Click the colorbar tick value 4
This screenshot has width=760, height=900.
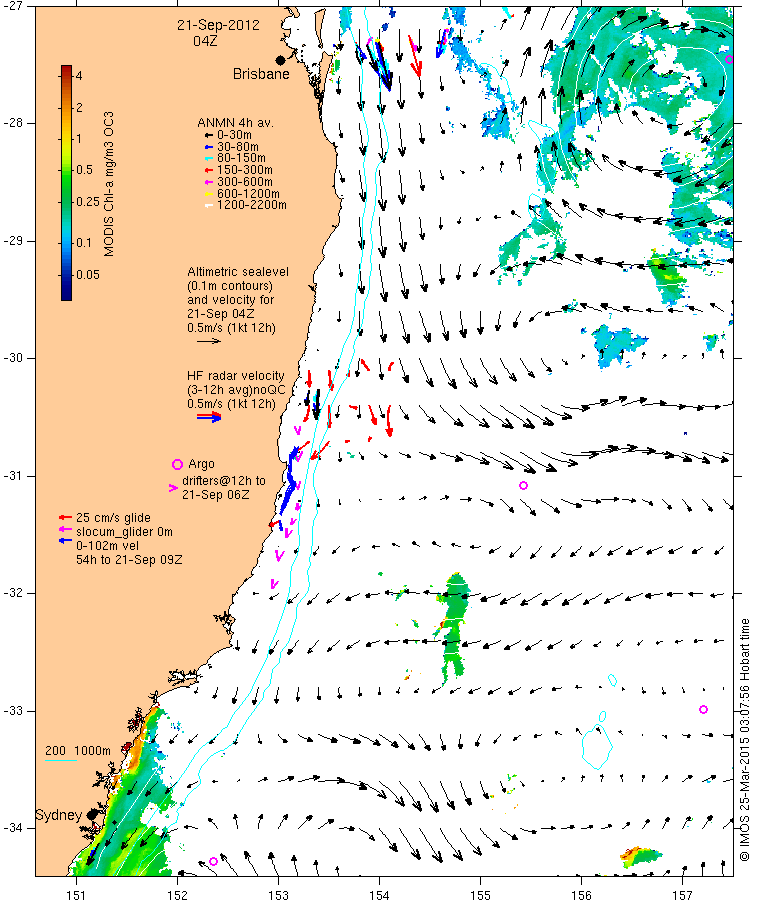79,76
